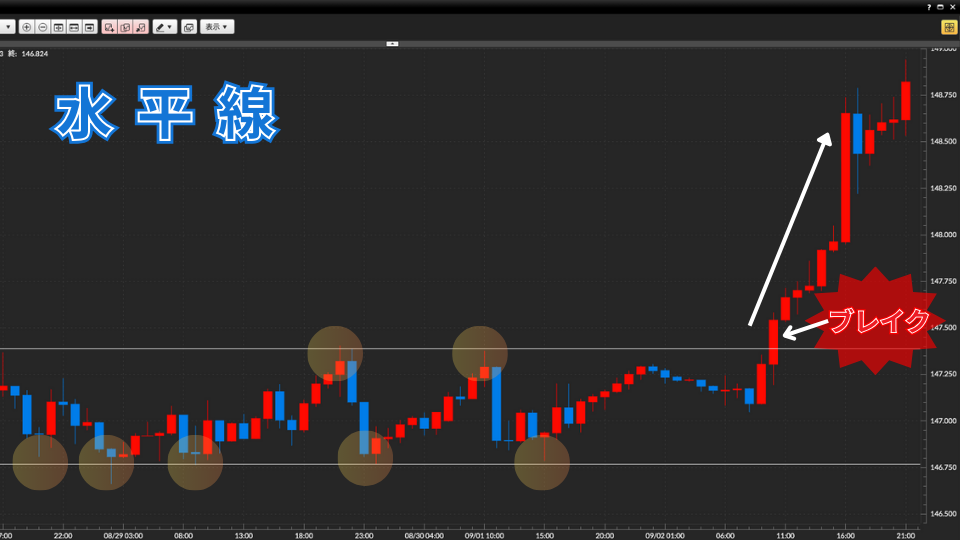
Task: Open the 表示 display menu
Action: pyautogui.click(x=217, y=27)
